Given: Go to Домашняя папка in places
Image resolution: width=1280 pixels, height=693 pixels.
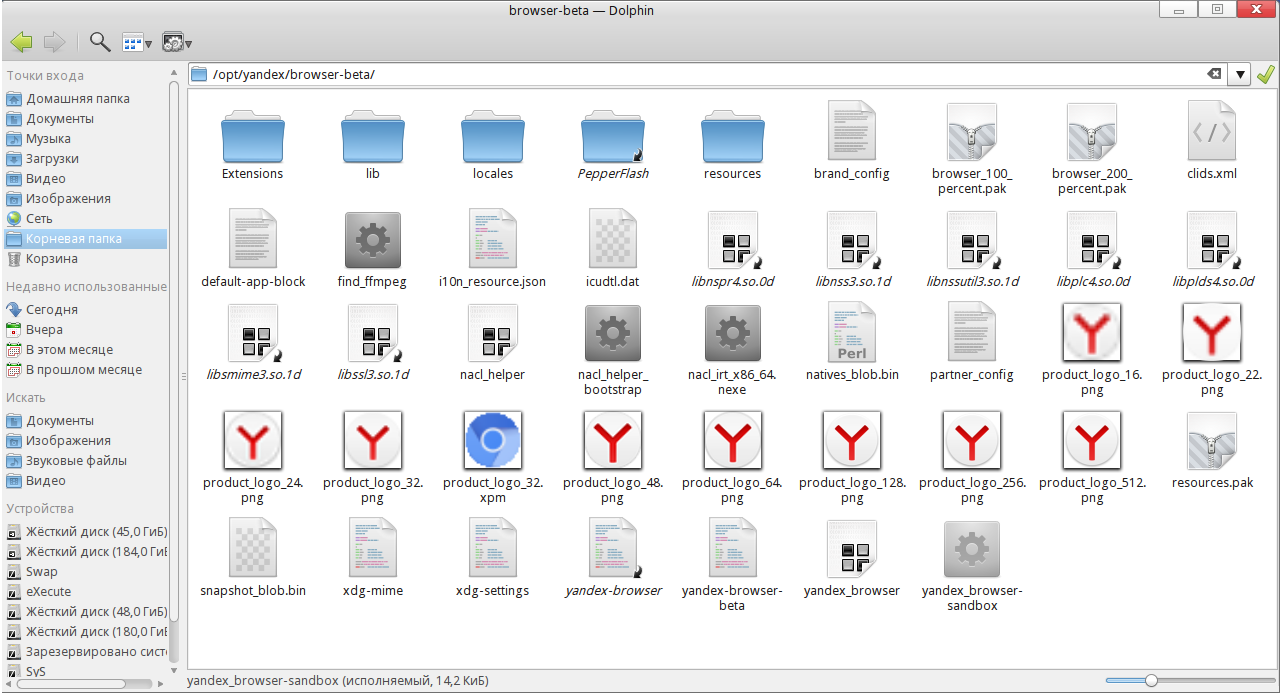Looking at the screenshot, I should (x=77, y=99).
